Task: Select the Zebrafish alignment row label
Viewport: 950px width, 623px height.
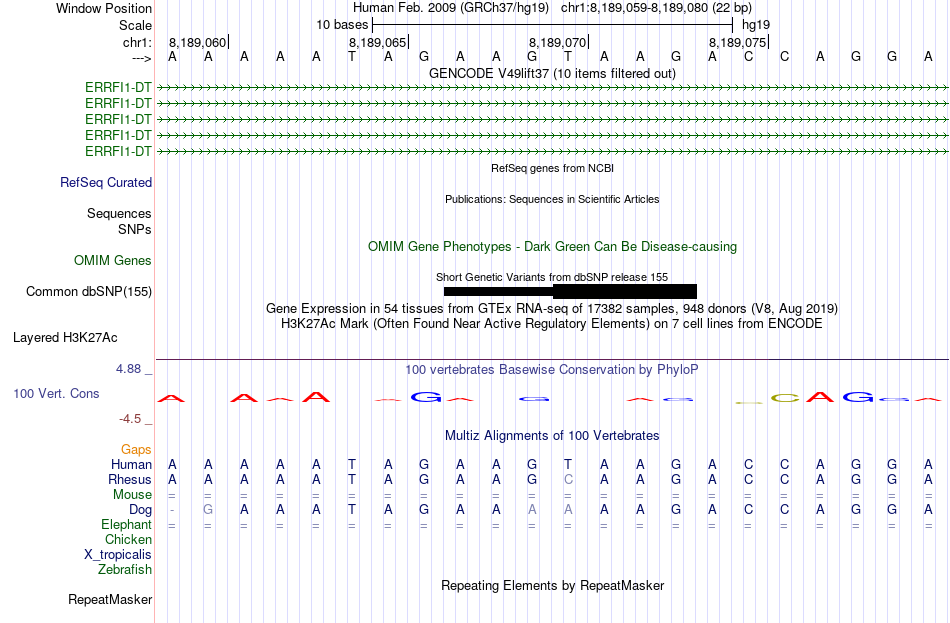Action: point(125,570)
